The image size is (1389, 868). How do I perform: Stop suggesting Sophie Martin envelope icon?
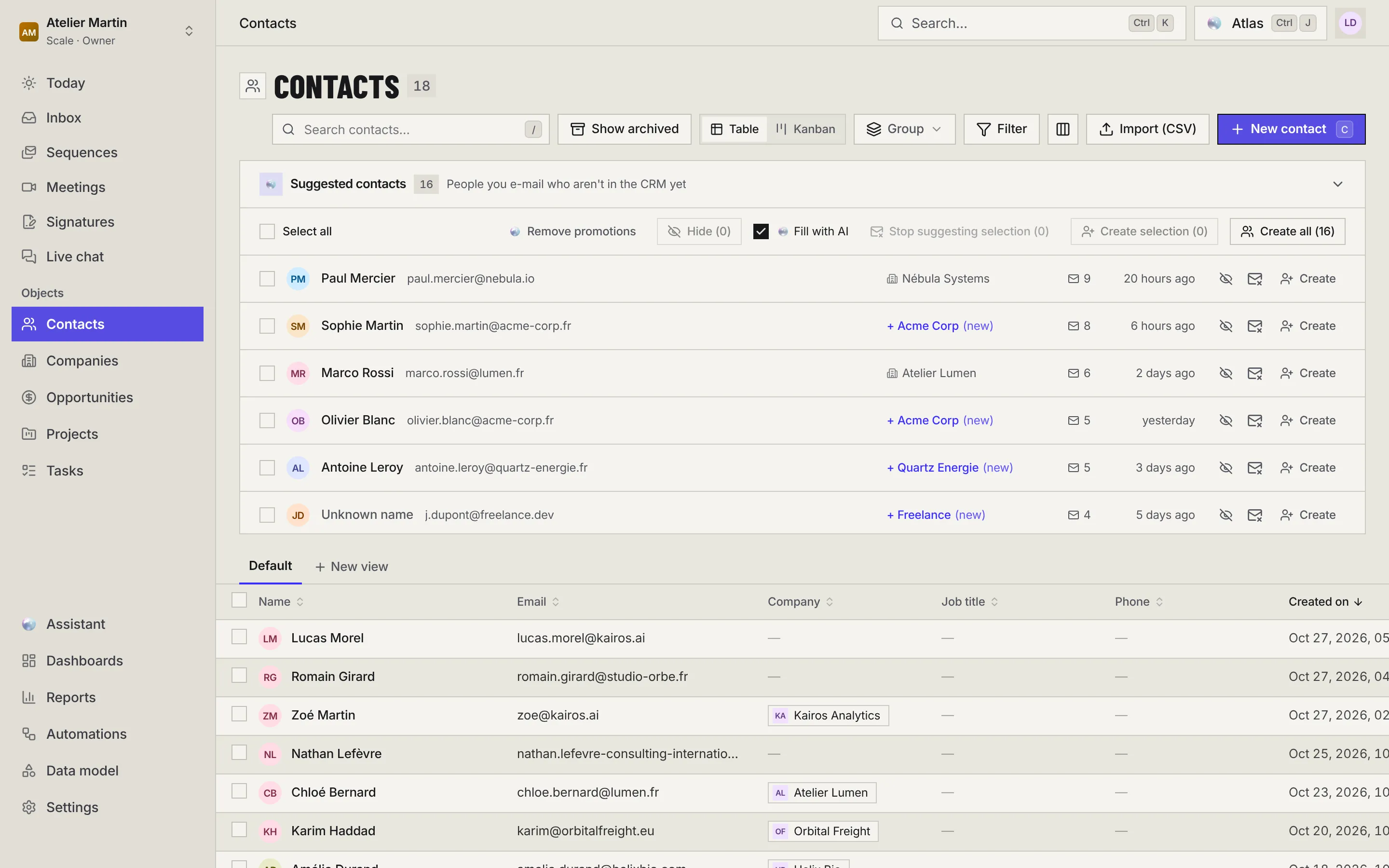[1255, 326]
